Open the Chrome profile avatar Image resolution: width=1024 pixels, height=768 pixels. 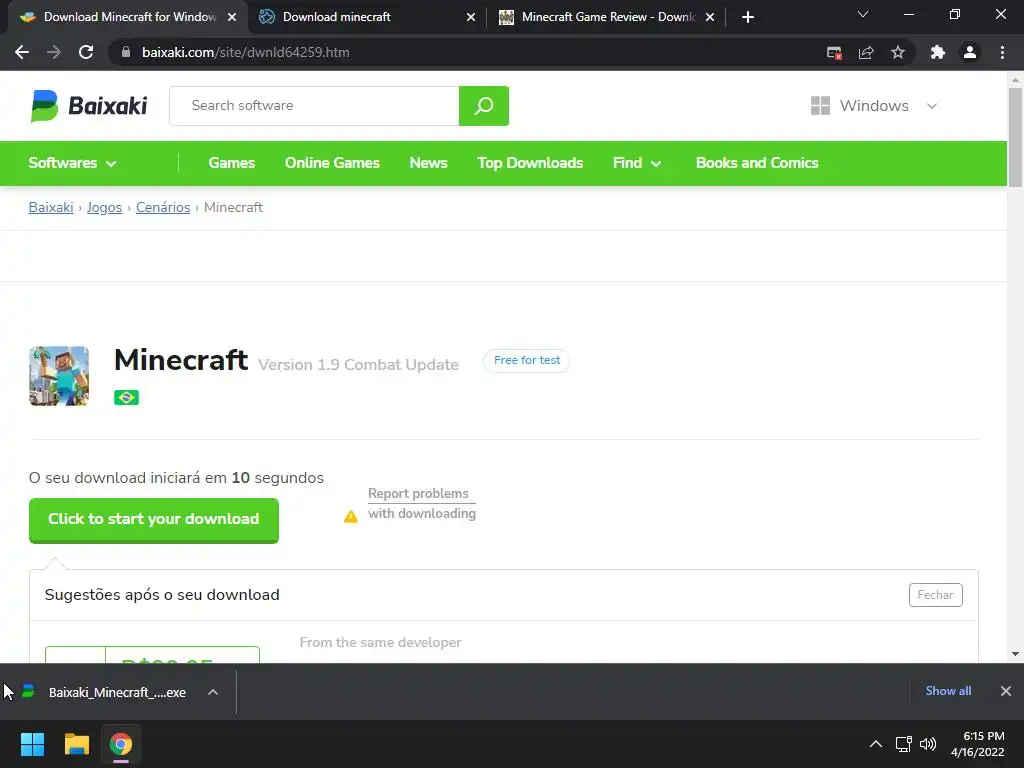[x=970, y=52]
